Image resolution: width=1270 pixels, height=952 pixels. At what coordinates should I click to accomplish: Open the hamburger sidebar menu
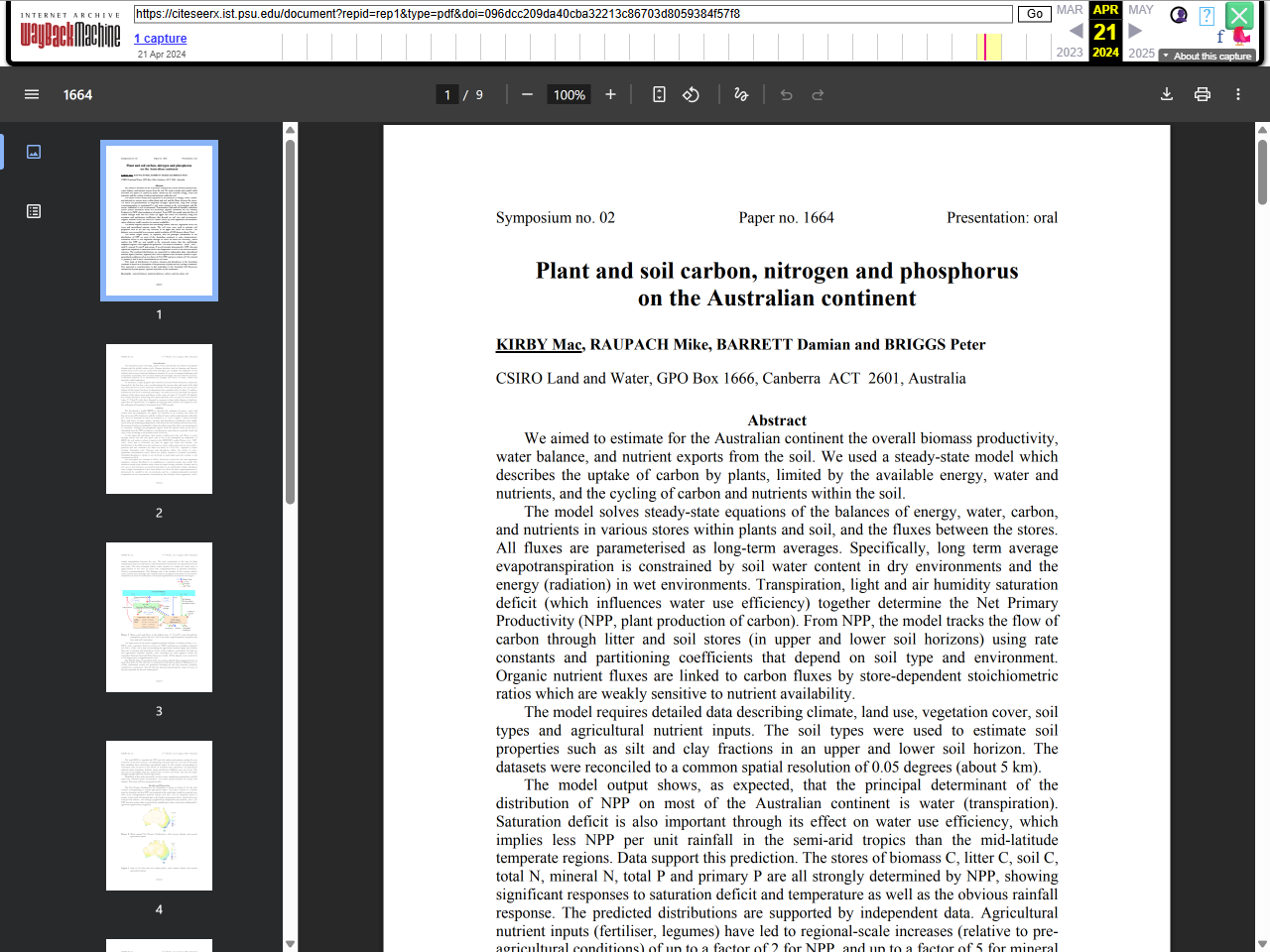point(32,94)
